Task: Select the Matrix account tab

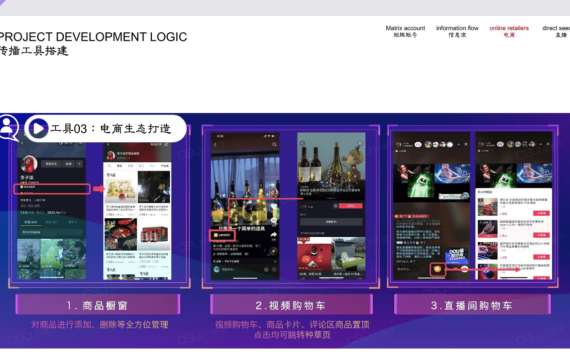Action: (x=405, y=31)
